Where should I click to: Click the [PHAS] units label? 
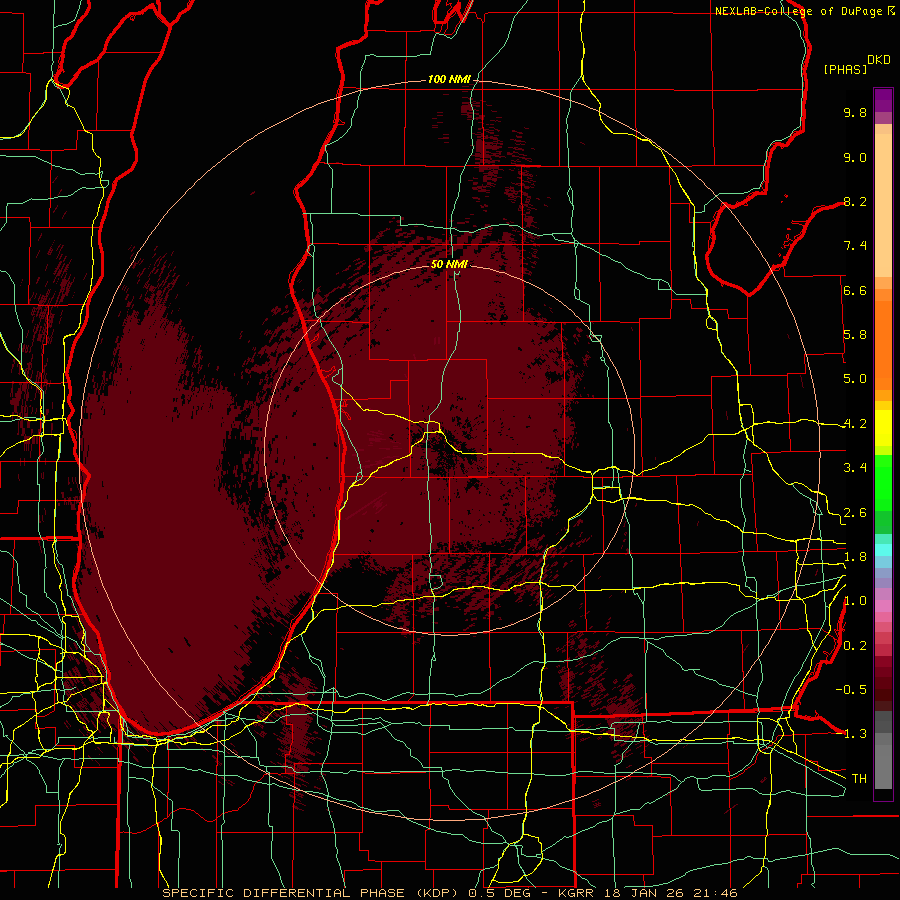click(x=845, y=69)
